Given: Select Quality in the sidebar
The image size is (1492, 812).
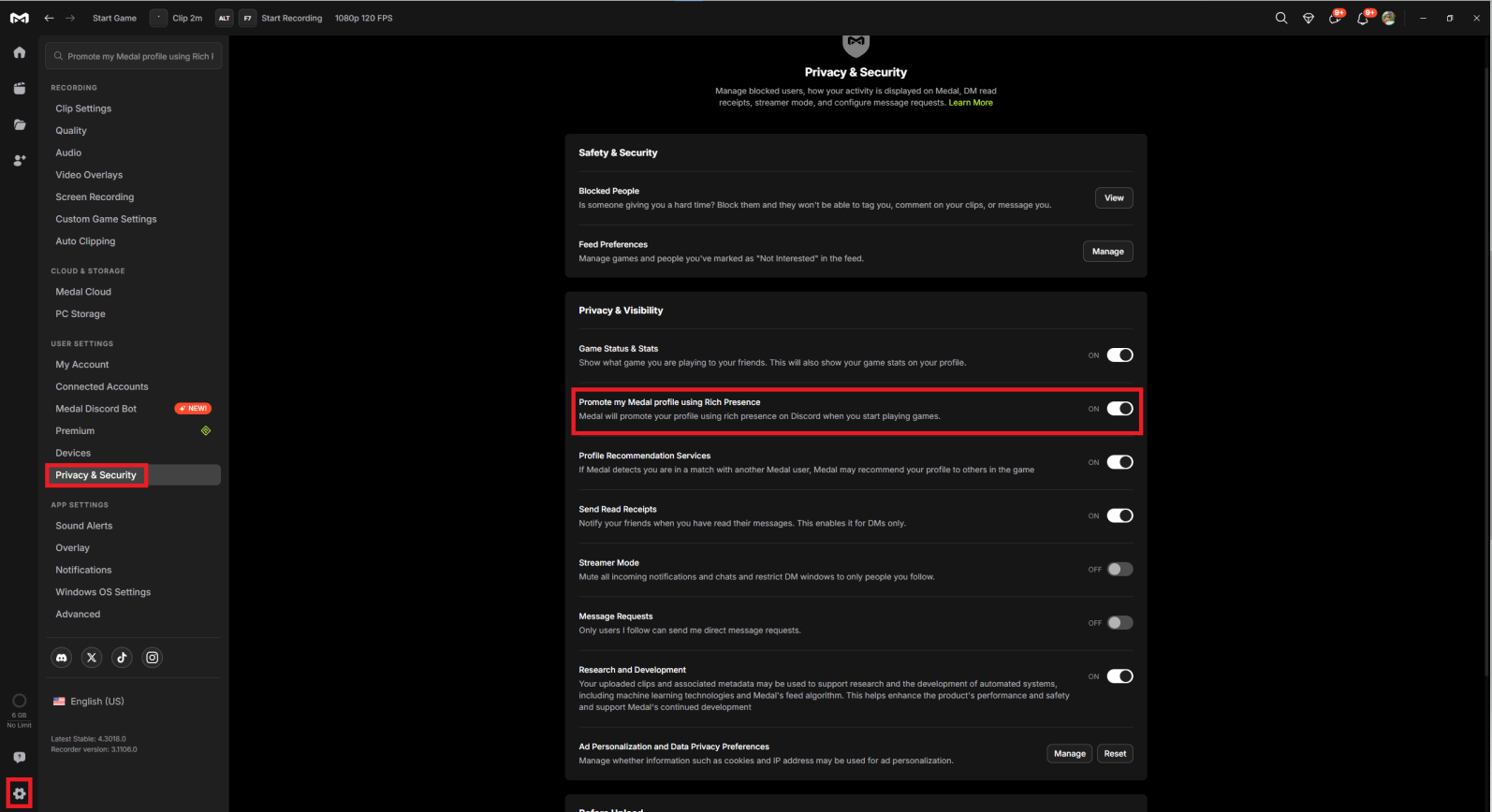Looking at the screenshot, I should click(x=71, y=131).
